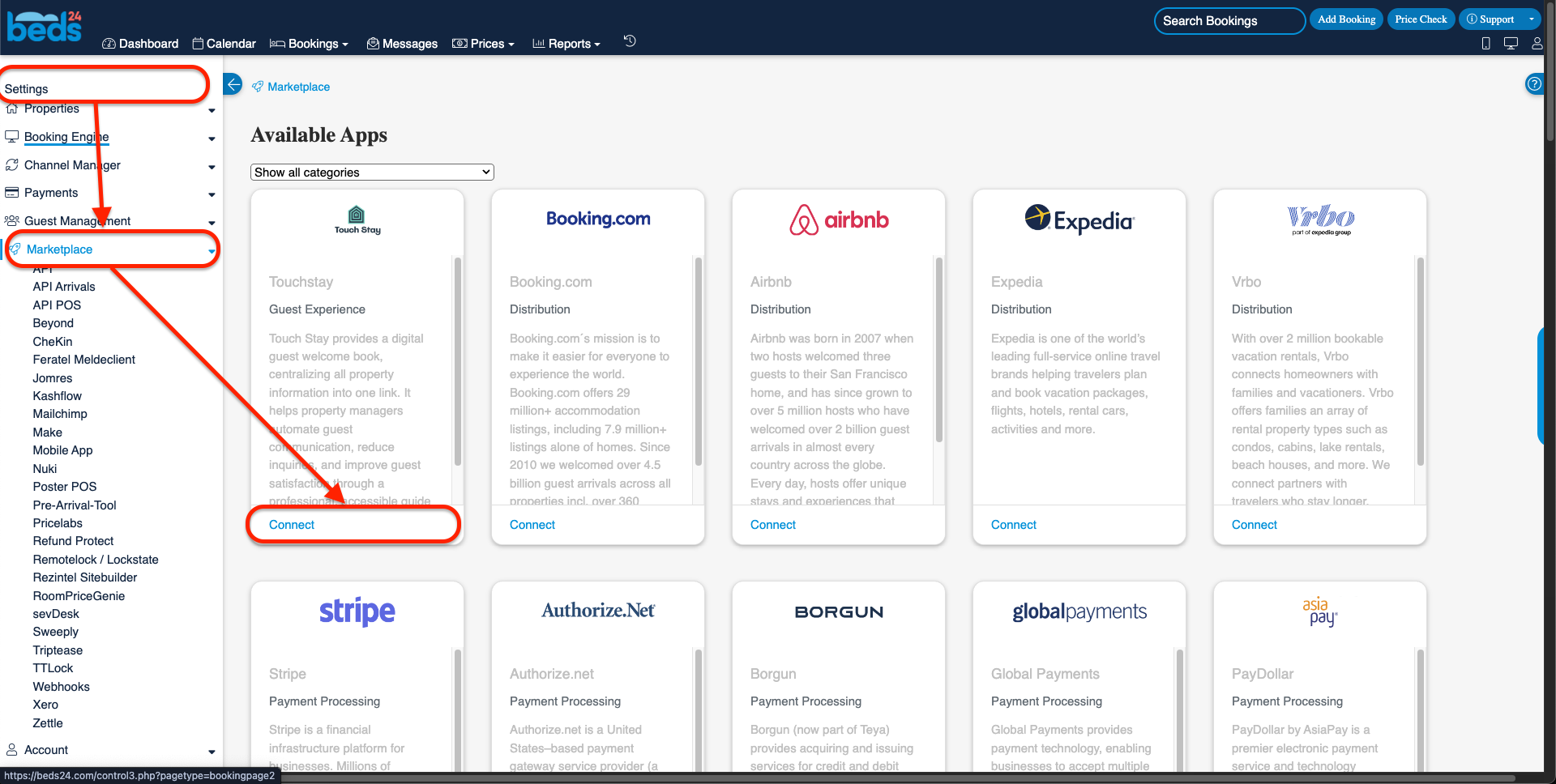Click the Payments card icon in sidebar
This screenshot has height=784, width=1556.
(x=11, y=193)
